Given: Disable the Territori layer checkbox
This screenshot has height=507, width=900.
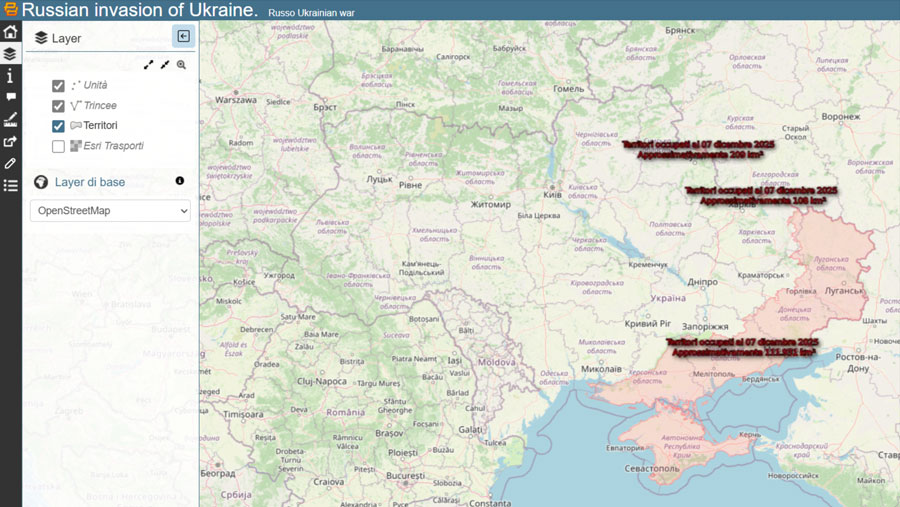Looking at the screenshot, I should 58,126.
